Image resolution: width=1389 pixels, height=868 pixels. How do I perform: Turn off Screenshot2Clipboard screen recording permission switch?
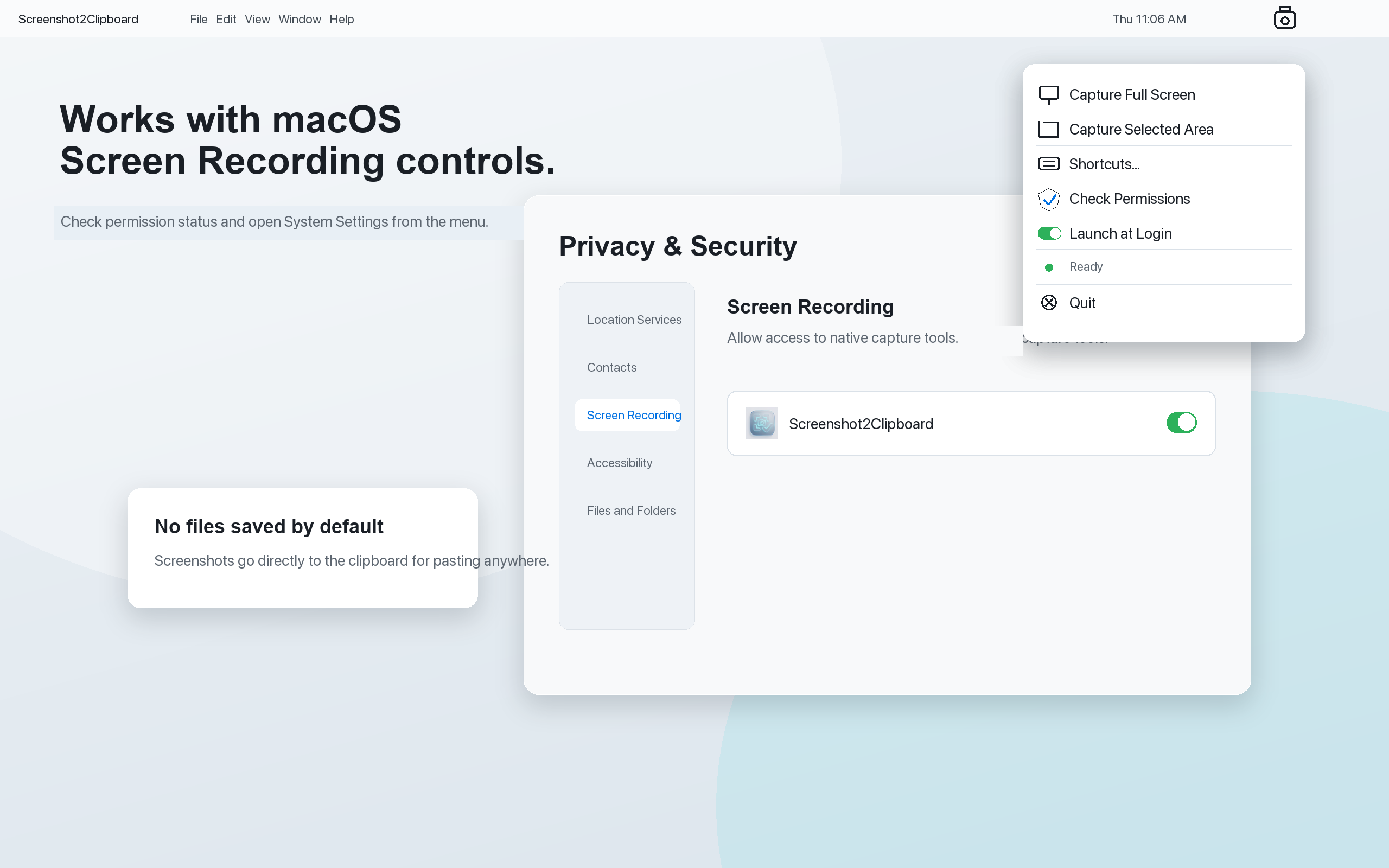pyautogui.click(x=1181, y=423)
